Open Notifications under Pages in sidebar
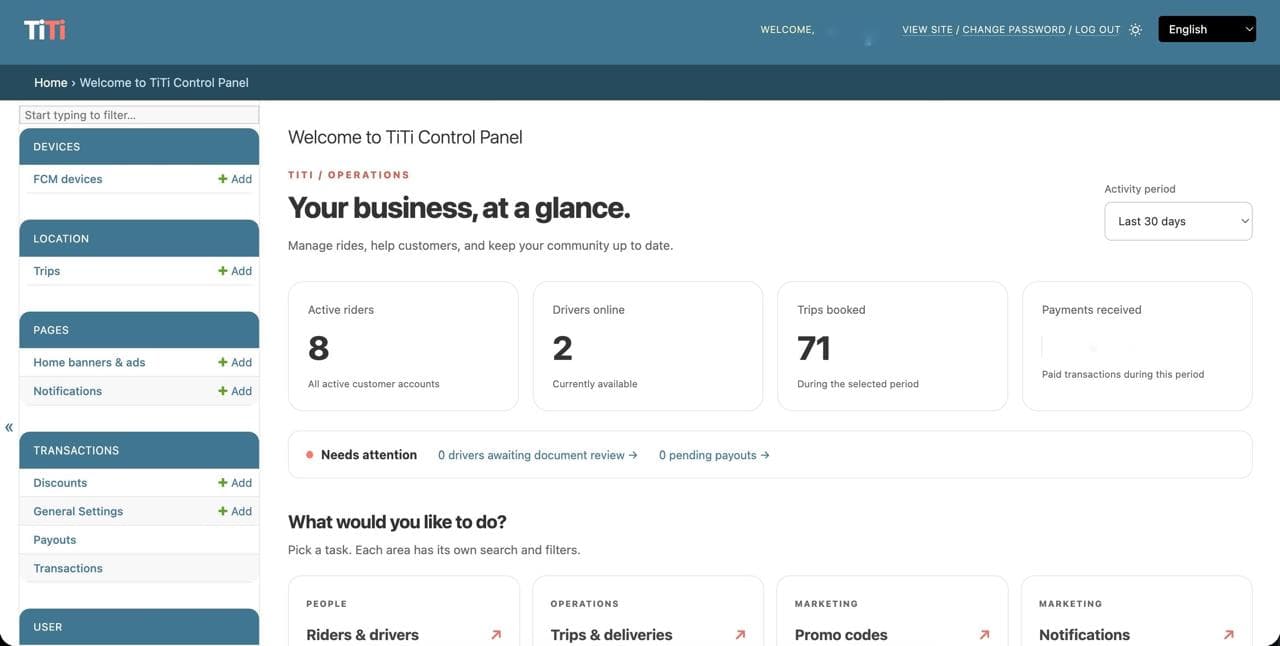The height and width of the screenshot is (646, 1280). click(67, 391)
